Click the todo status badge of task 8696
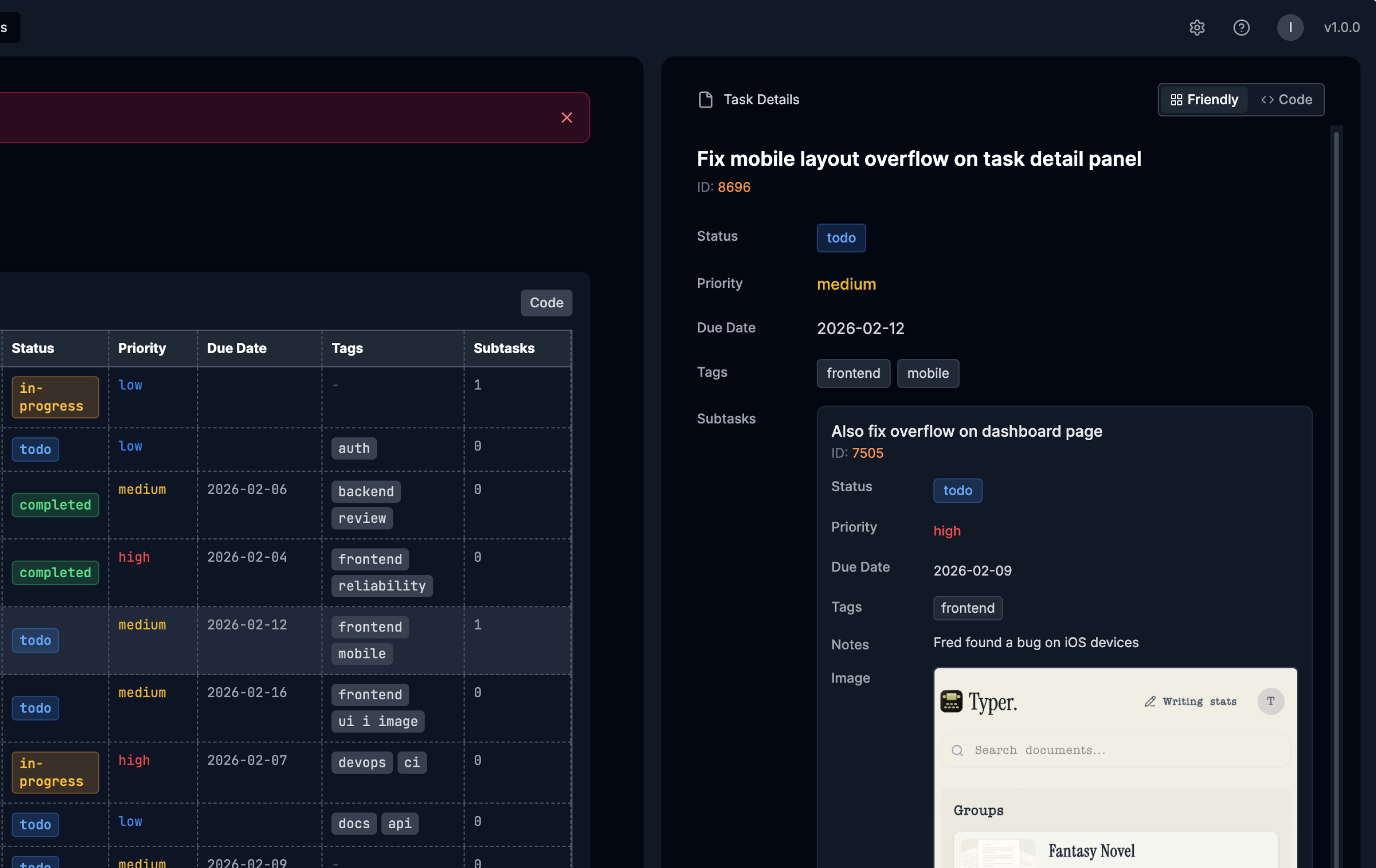 click(x=840, y=238)
